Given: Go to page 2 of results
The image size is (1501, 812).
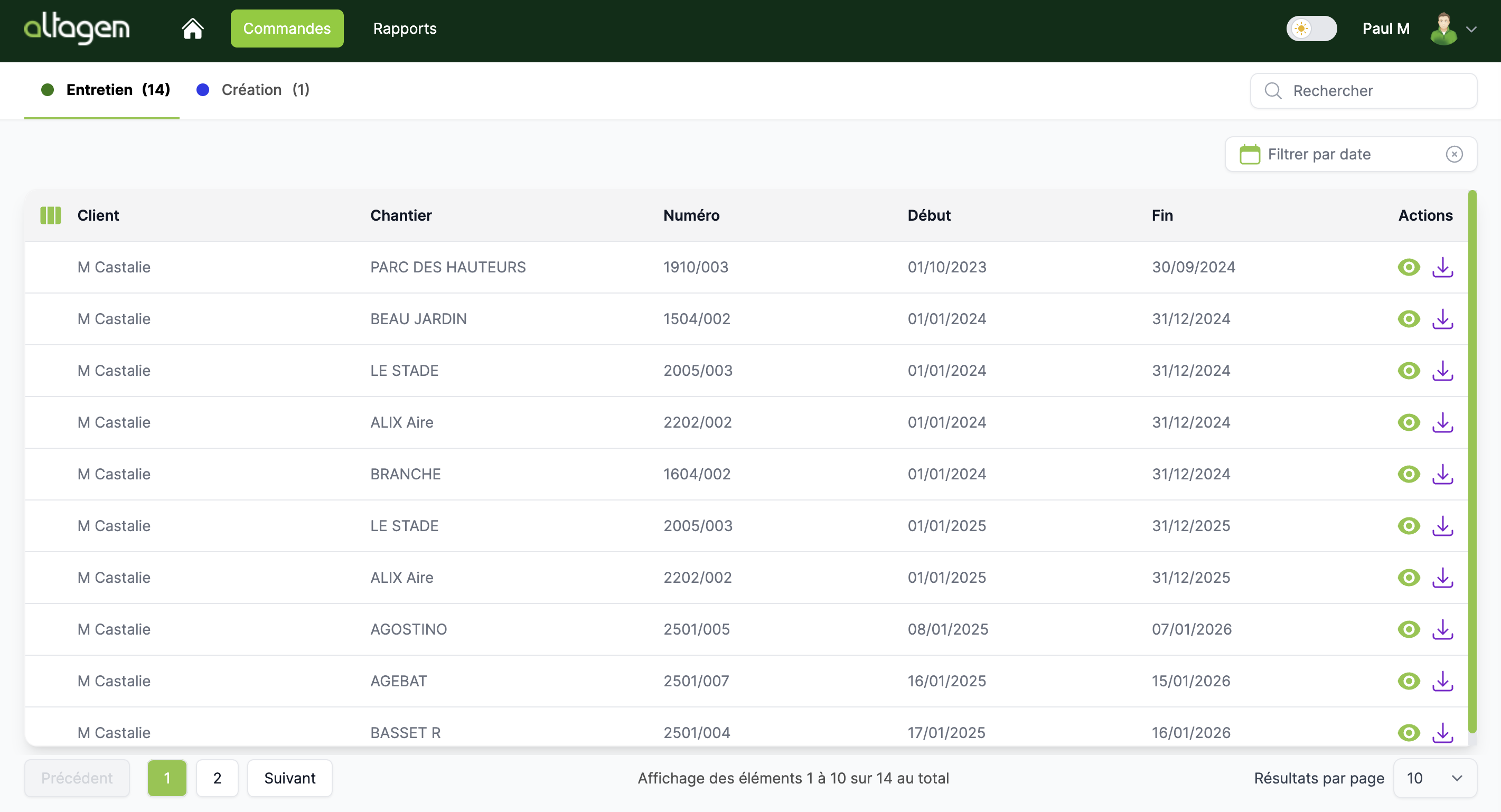Looking at the screenshot, I should pyautogui.click(x=217, y=778).
